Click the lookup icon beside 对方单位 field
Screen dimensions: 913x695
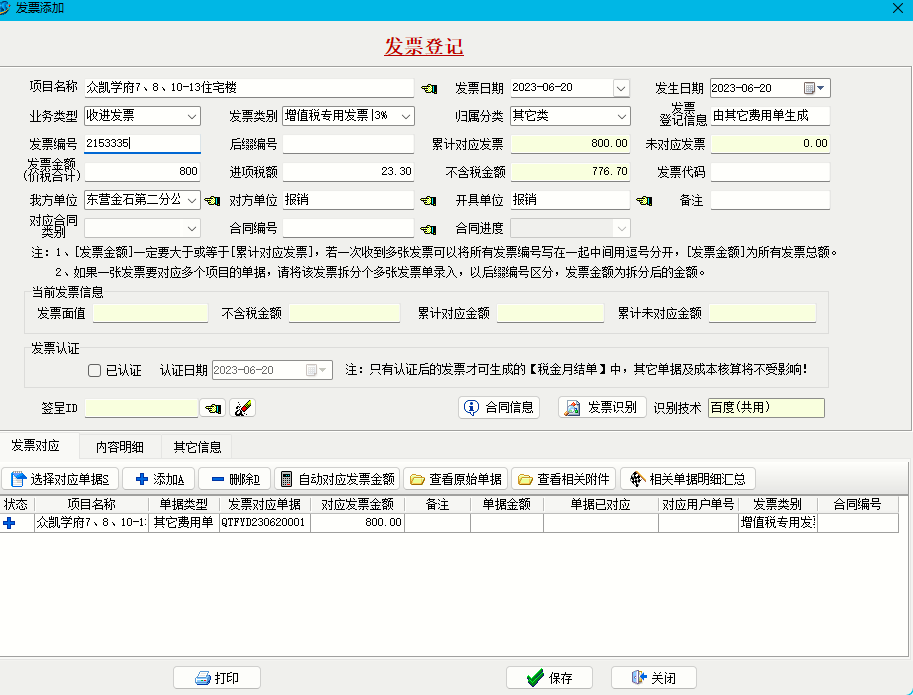pyautogui.click(x=429, y=200)
